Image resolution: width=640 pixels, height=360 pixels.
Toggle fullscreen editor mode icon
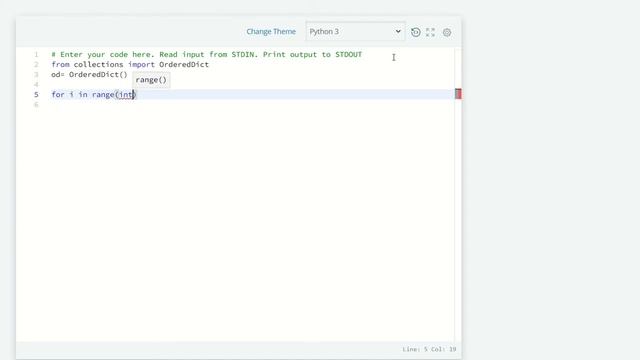(430, 32)
